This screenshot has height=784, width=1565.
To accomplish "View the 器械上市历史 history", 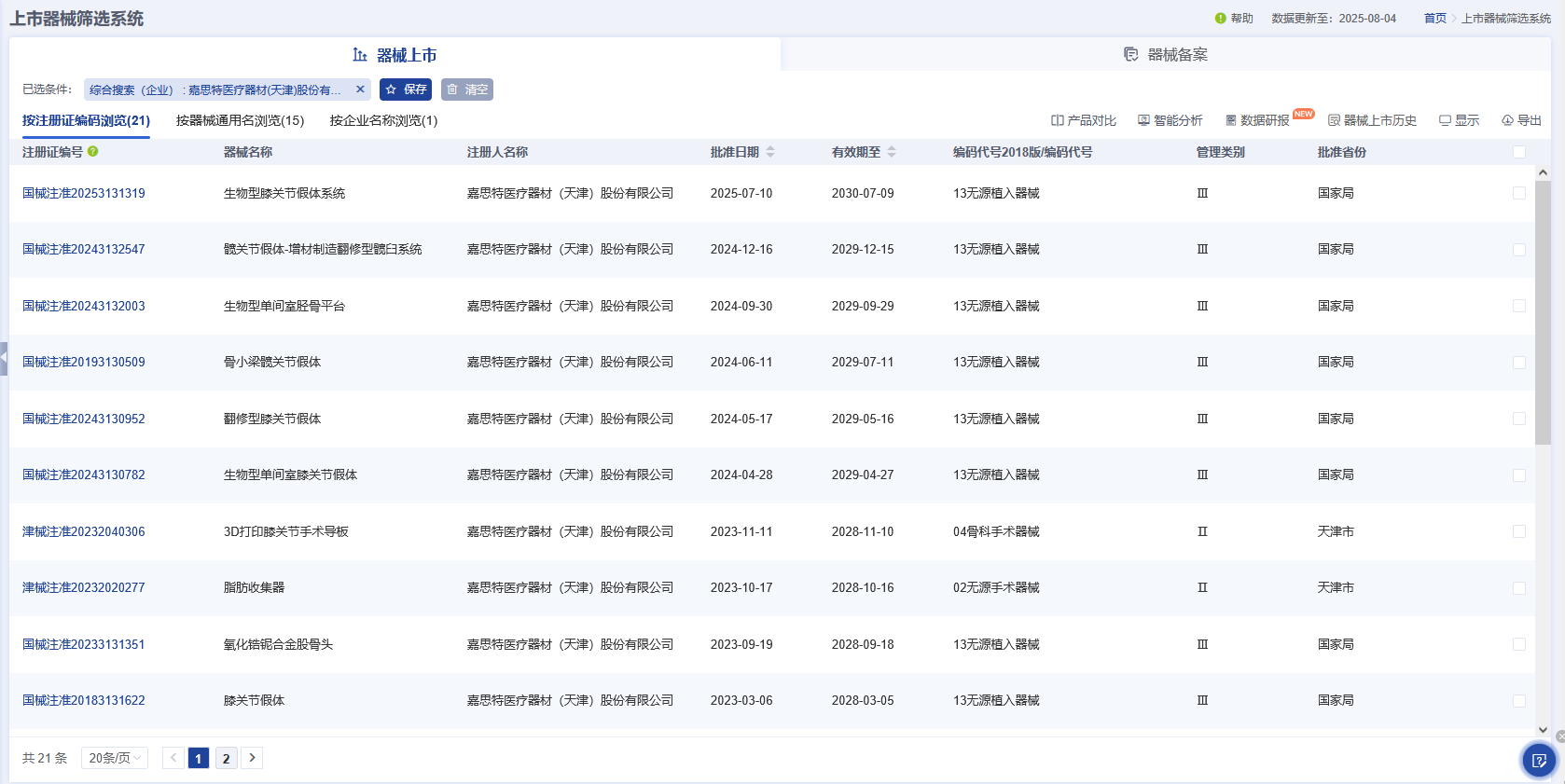I will [x=1372, y=120].
